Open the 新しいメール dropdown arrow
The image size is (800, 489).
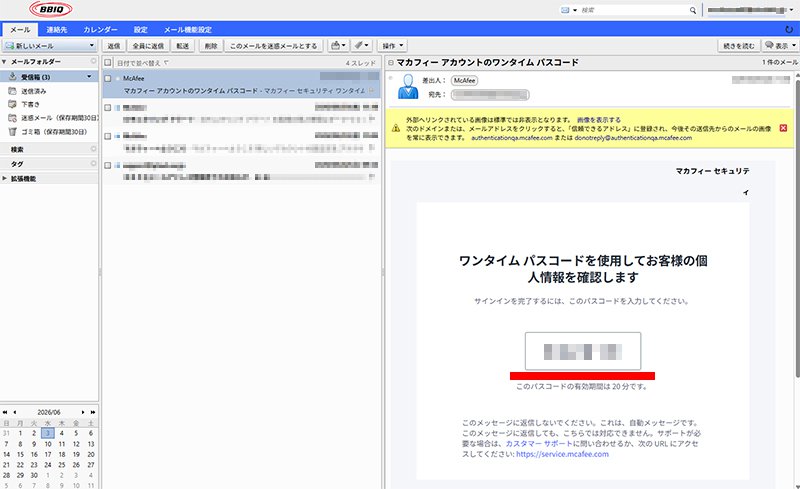click(x=92, y=46)
